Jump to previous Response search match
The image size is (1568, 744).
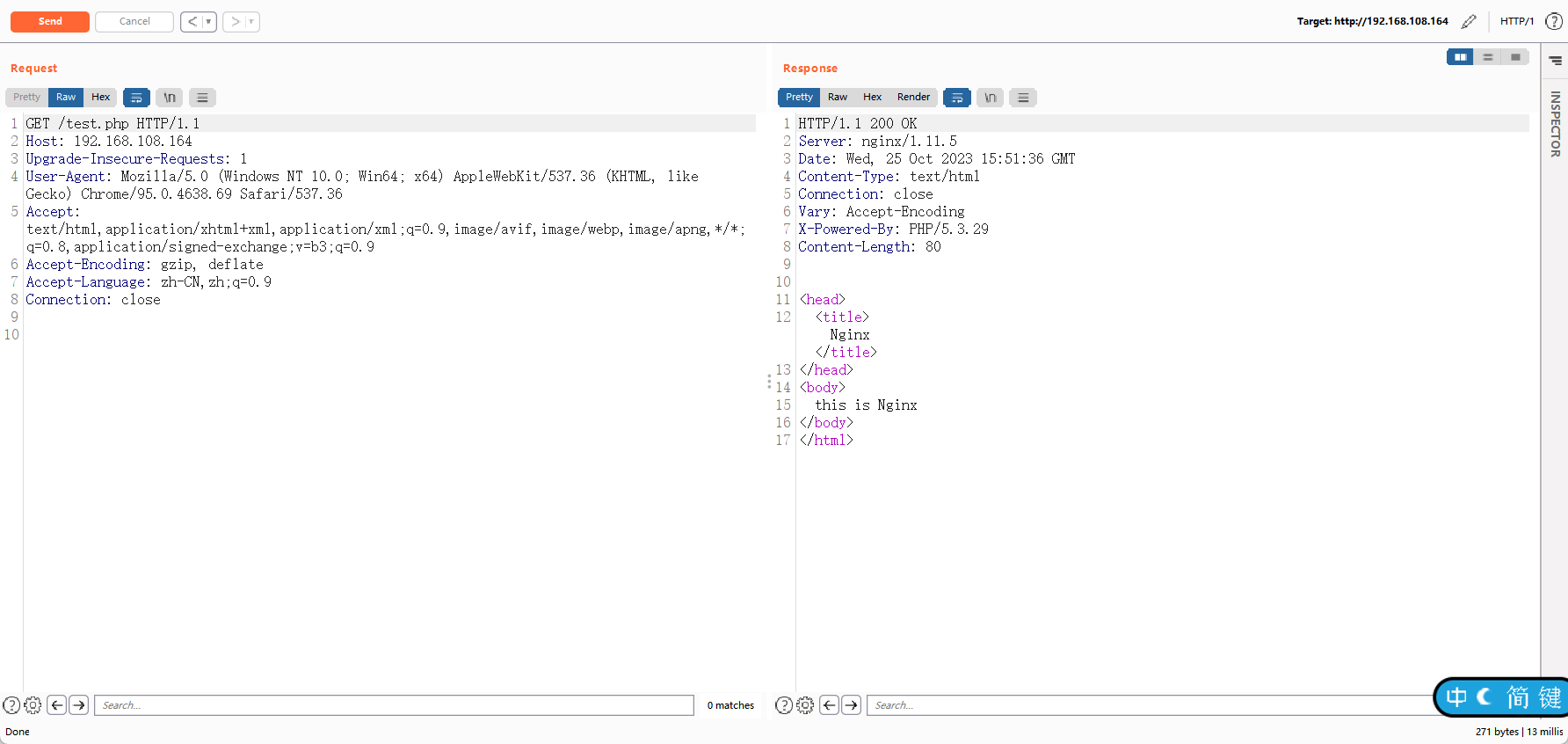coord(830,705)
